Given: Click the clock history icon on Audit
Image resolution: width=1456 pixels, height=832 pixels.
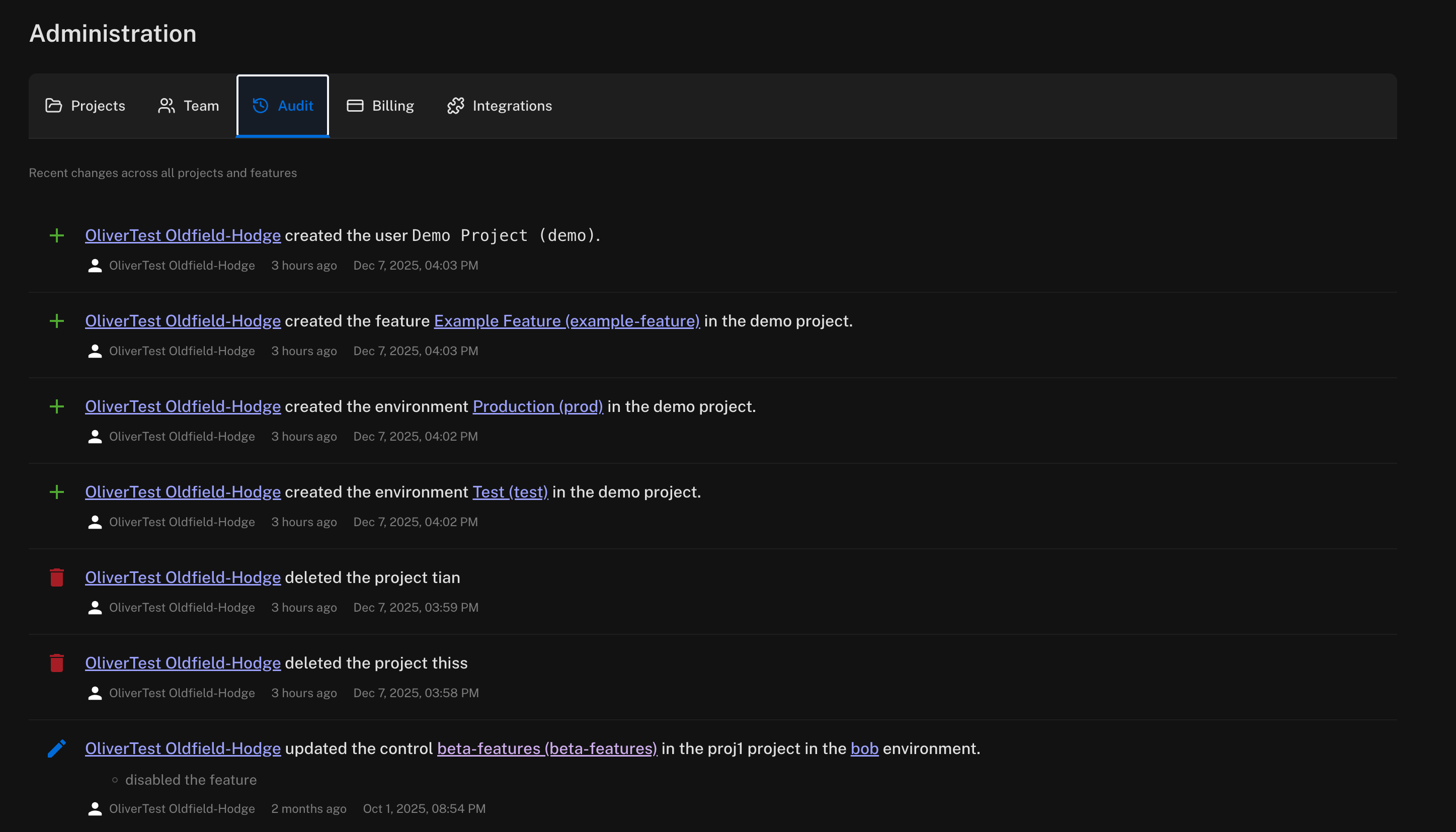Looking at the screenshot, I should (261, 106).
